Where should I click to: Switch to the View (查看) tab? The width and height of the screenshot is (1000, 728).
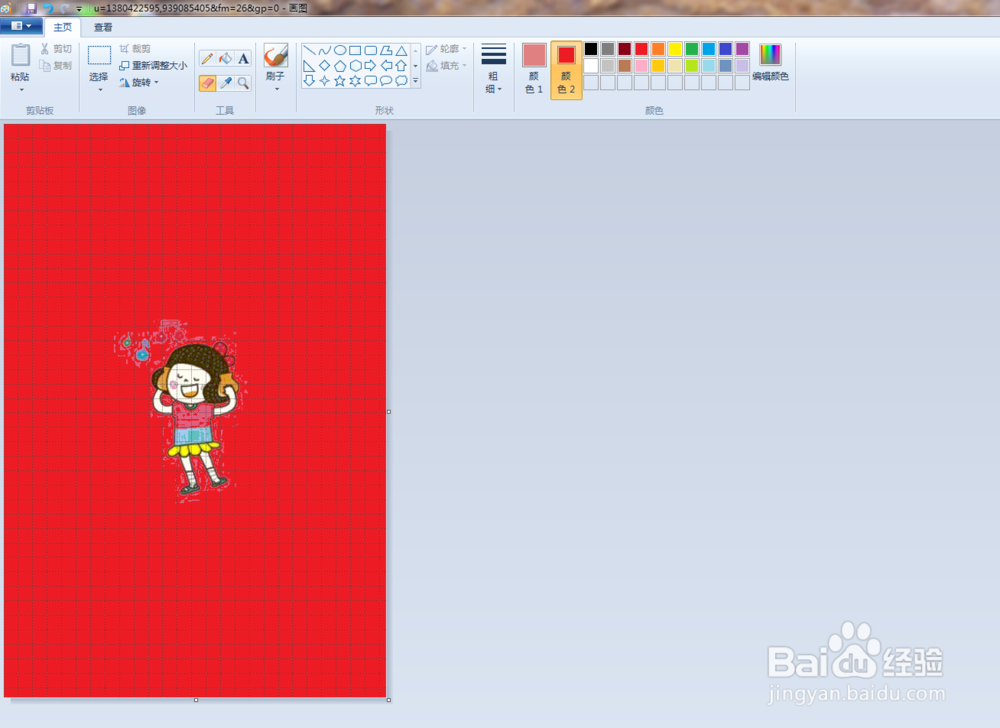point(103,27)
